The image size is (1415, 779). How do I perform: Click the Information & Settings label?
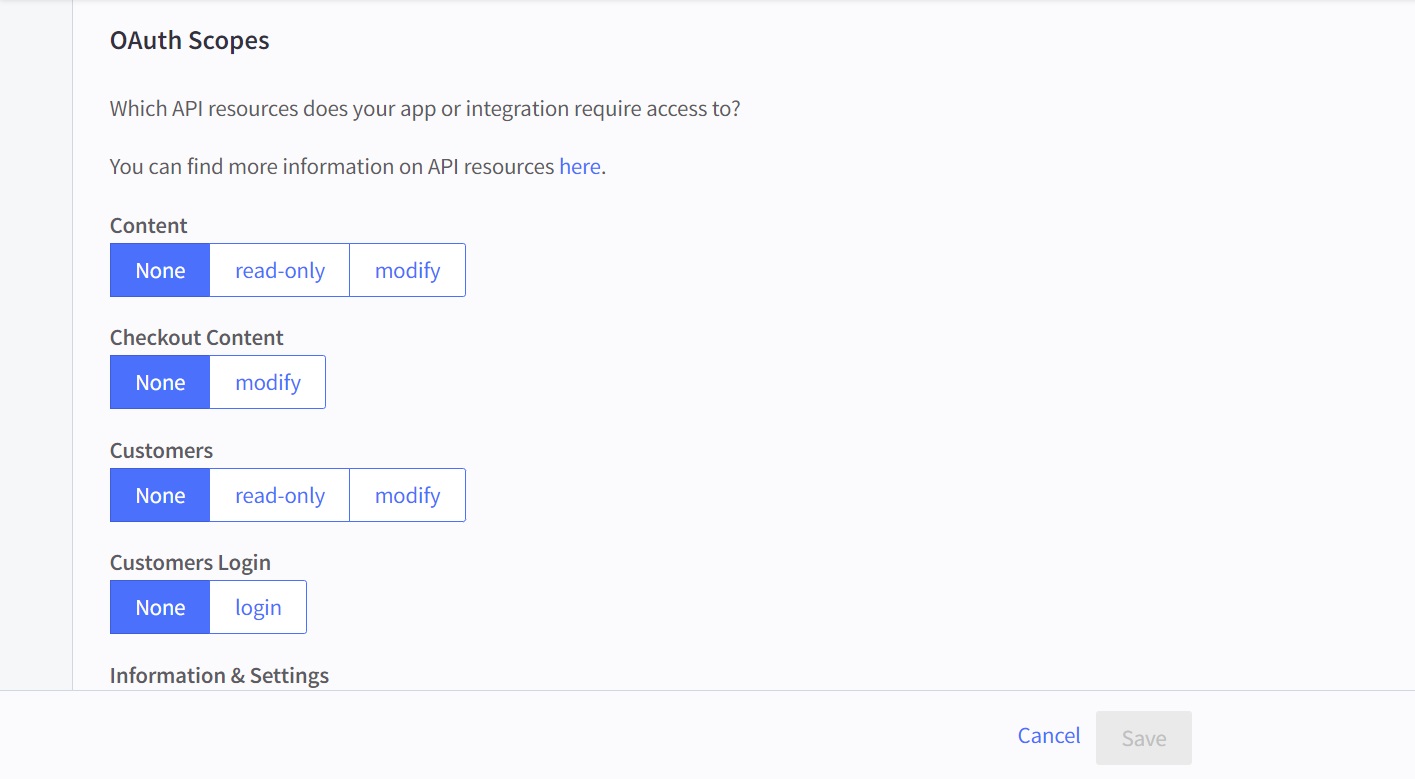pyautogui.click(x=219, y=676)
